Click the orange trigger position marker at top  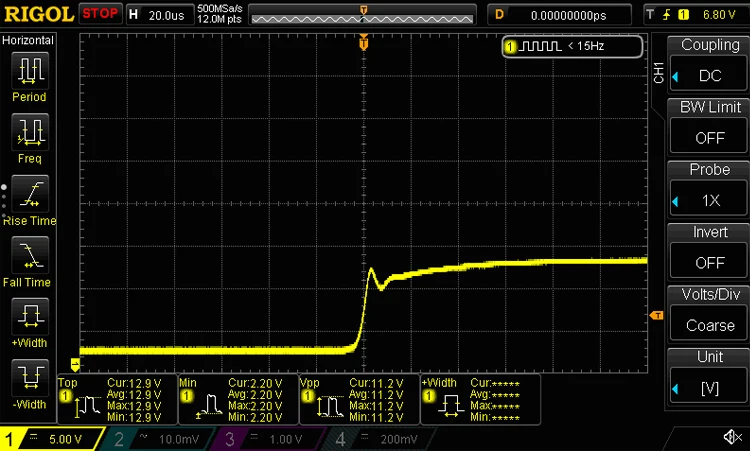coord(364,43)
